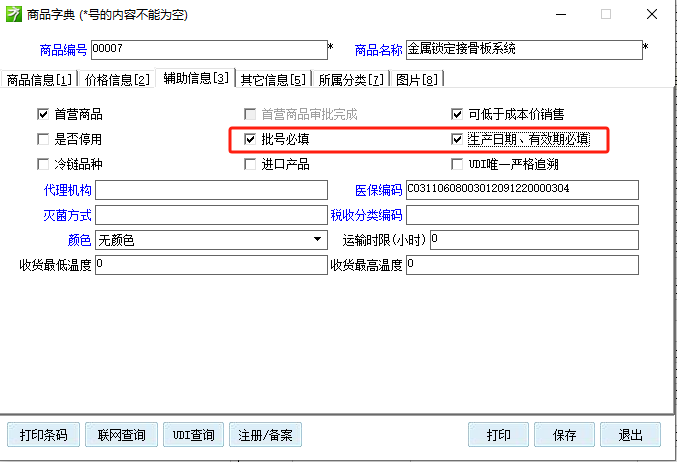The width and height of the screenshot is (677, 462).
Task: Close the 商品字典 window
Action: click(x=651, y=15)
